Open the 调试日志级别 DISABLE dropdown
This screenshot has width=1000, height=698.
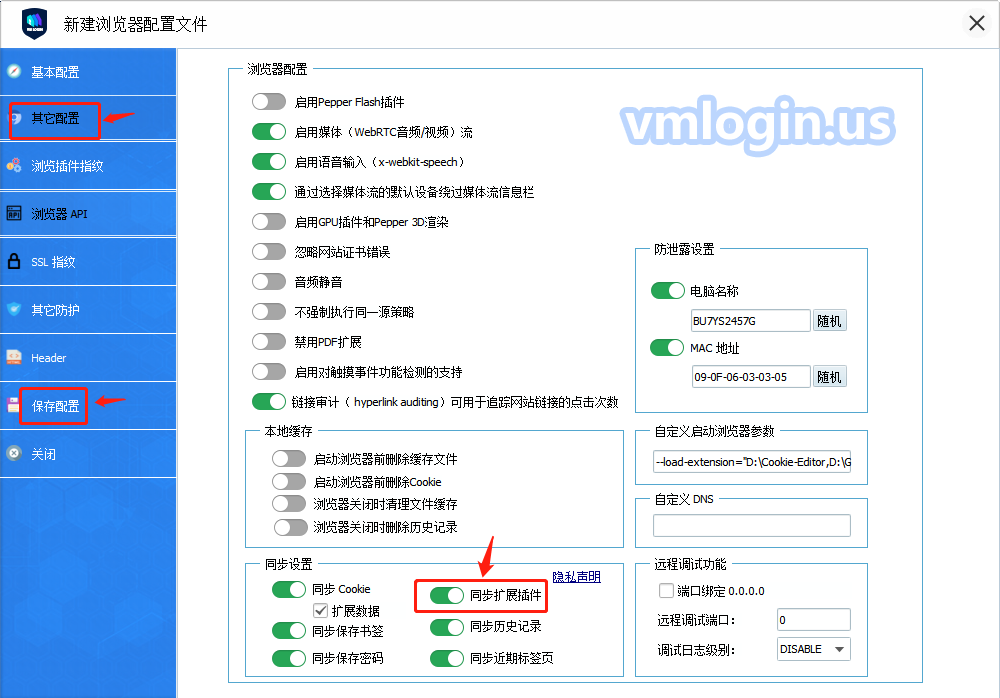[813, 649]
